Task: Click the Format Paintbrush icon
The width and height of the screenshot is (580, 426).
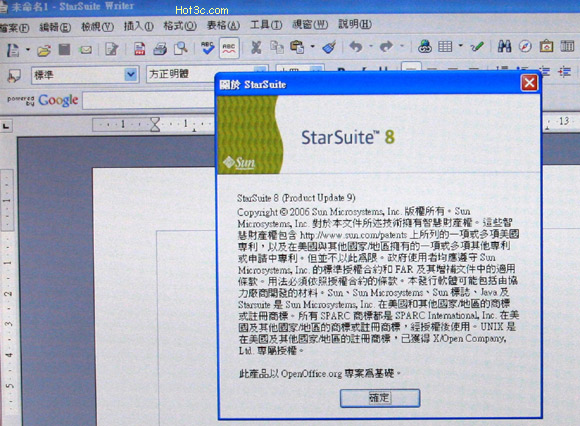Action: 329,47
